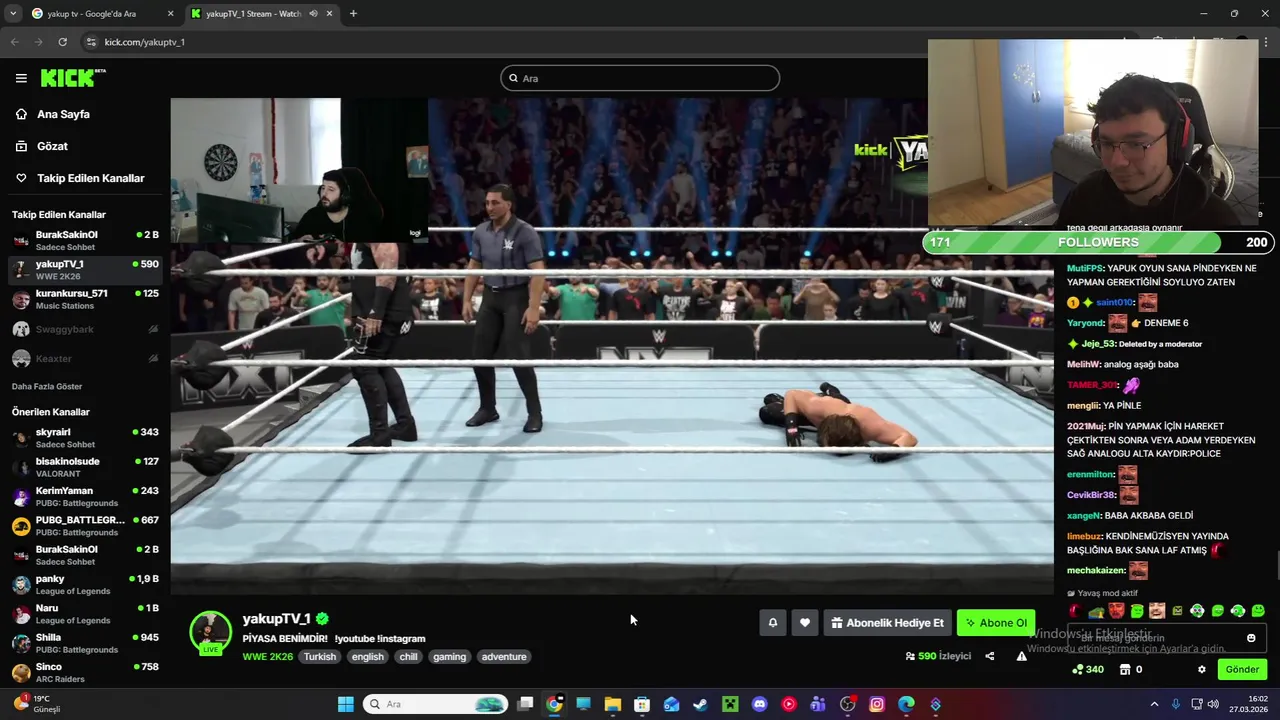Open chat settings gear icon
Screen dimensions: 1280x720
(x=1202, y=669)
